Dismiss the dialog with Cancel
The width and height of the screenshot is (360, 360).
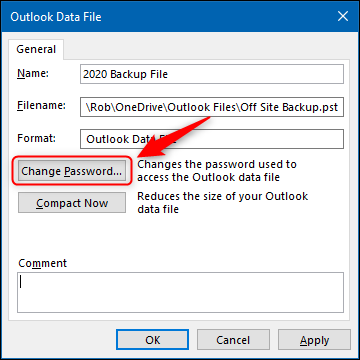[233, 340]
